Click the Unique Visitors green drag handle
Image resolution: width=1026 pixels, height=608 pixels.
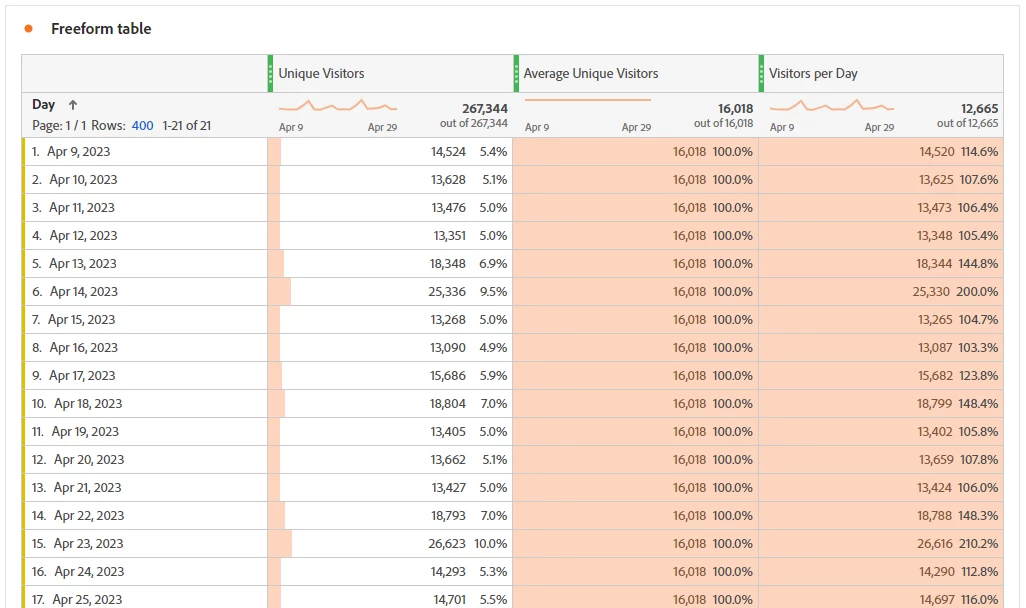271,73
